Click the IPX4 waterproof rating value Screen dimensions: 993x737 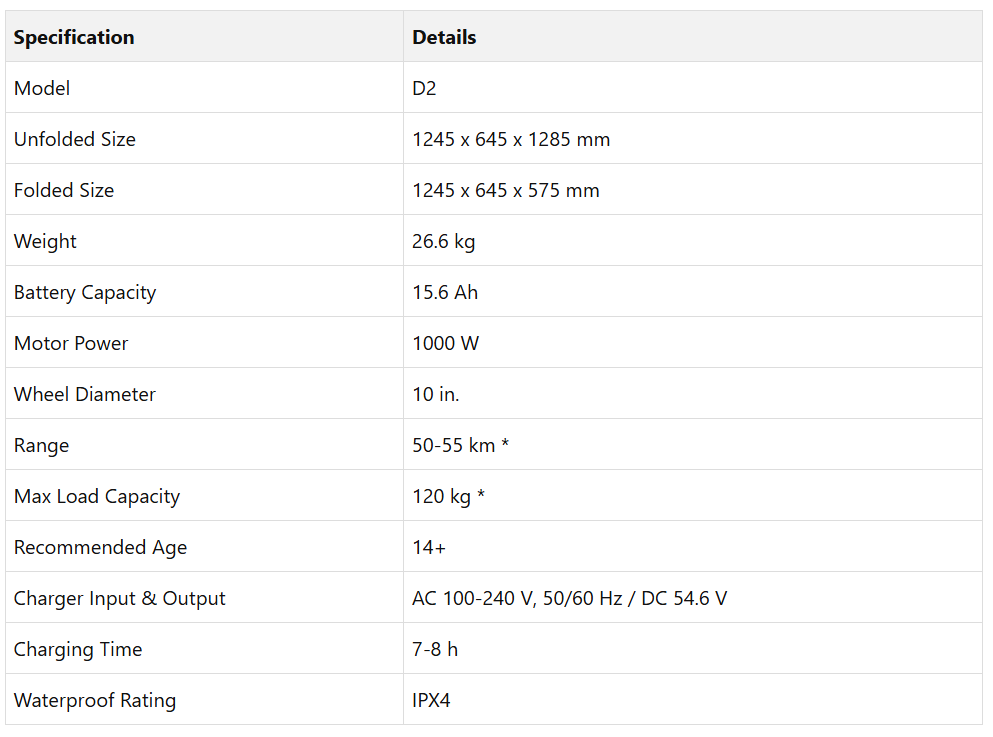point(431,700)
